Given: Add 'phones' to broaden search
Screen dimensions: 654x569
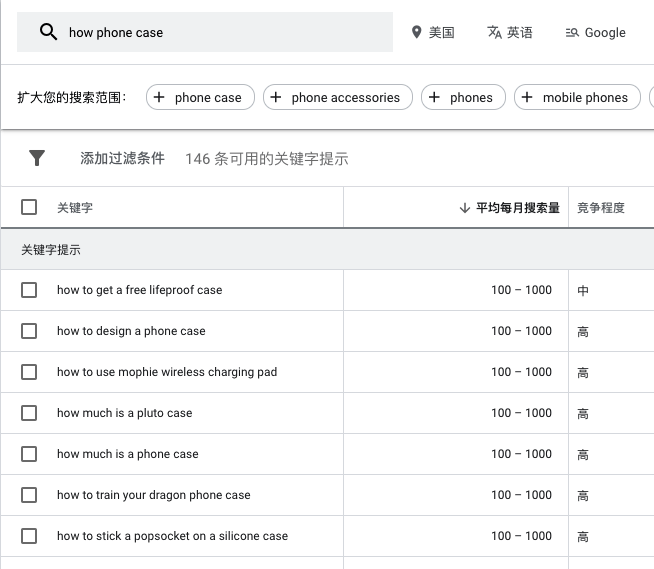Looking at the screenshot, I should pyautogui.click(x=463, y=97).
